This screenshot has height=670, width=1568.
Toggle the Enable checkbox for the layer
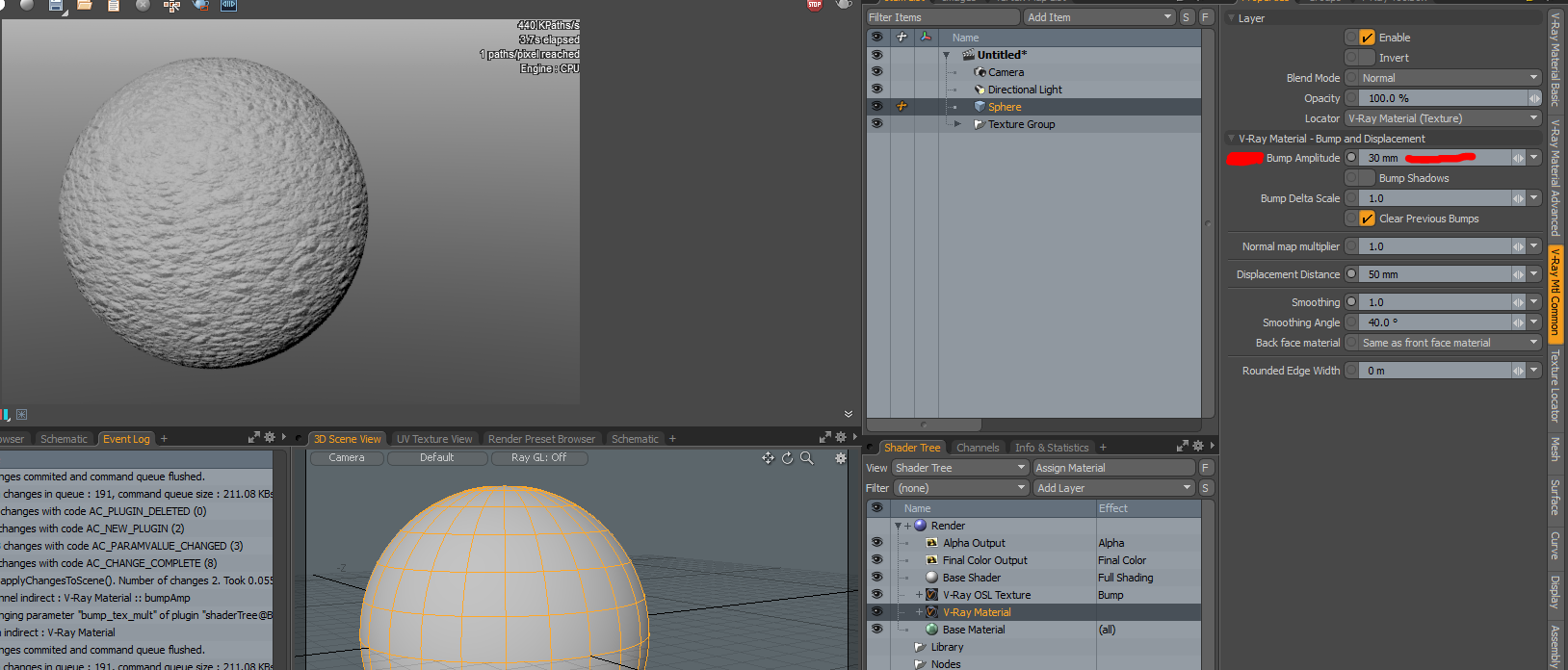pyautogui.click(x=1367, y=38)
